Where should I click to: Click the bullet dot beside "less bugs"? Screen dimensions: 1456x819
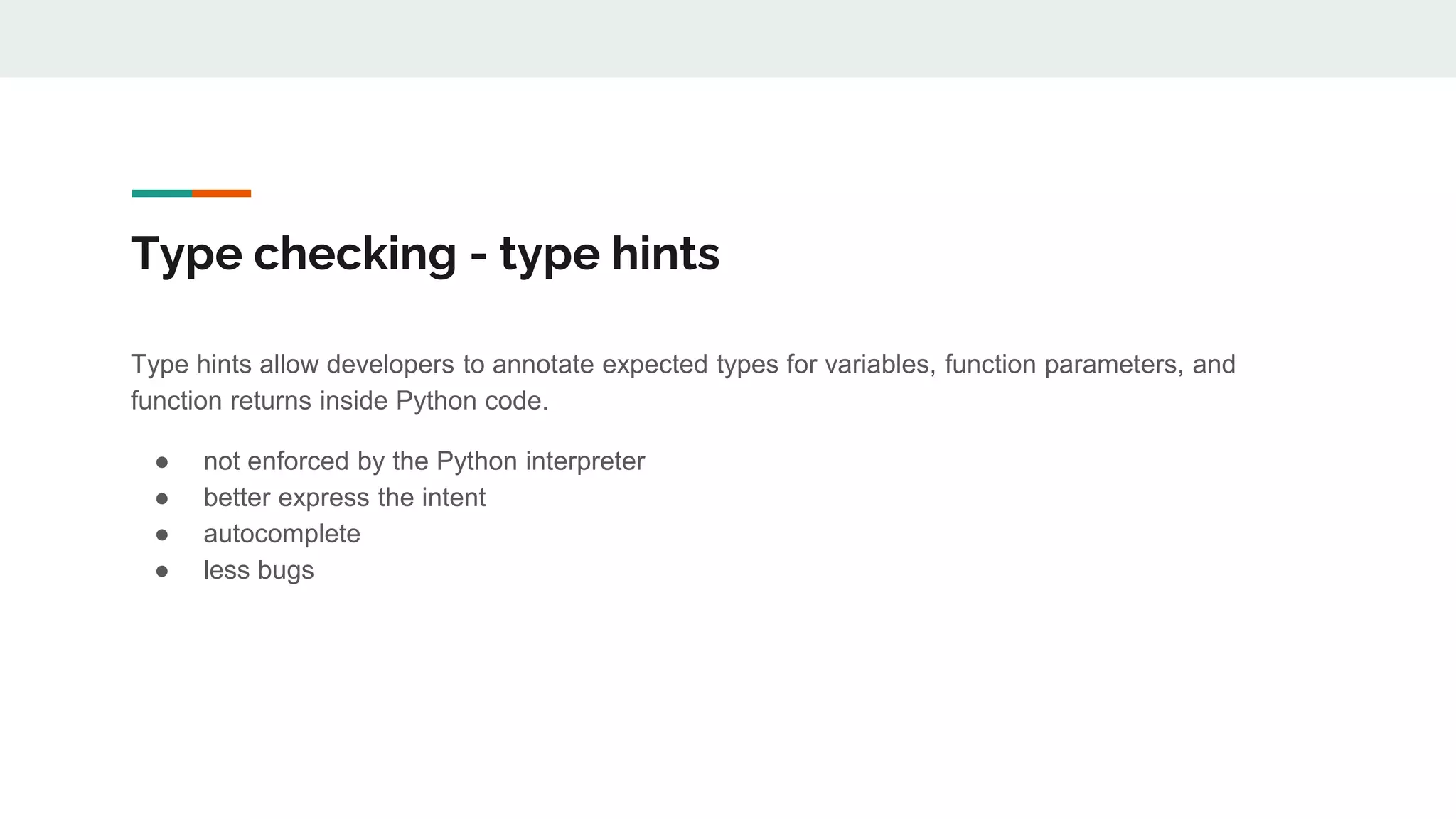162,572
